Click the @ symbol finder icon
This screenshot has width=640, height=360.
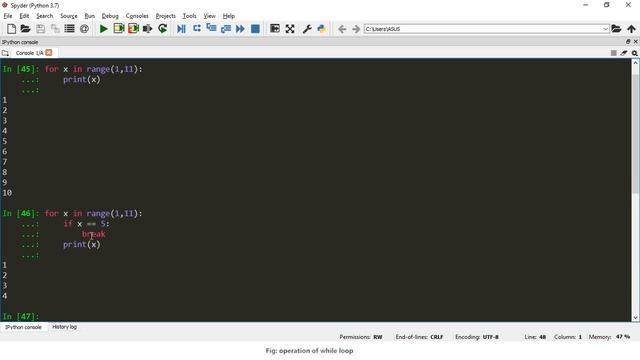coord(84,29)
